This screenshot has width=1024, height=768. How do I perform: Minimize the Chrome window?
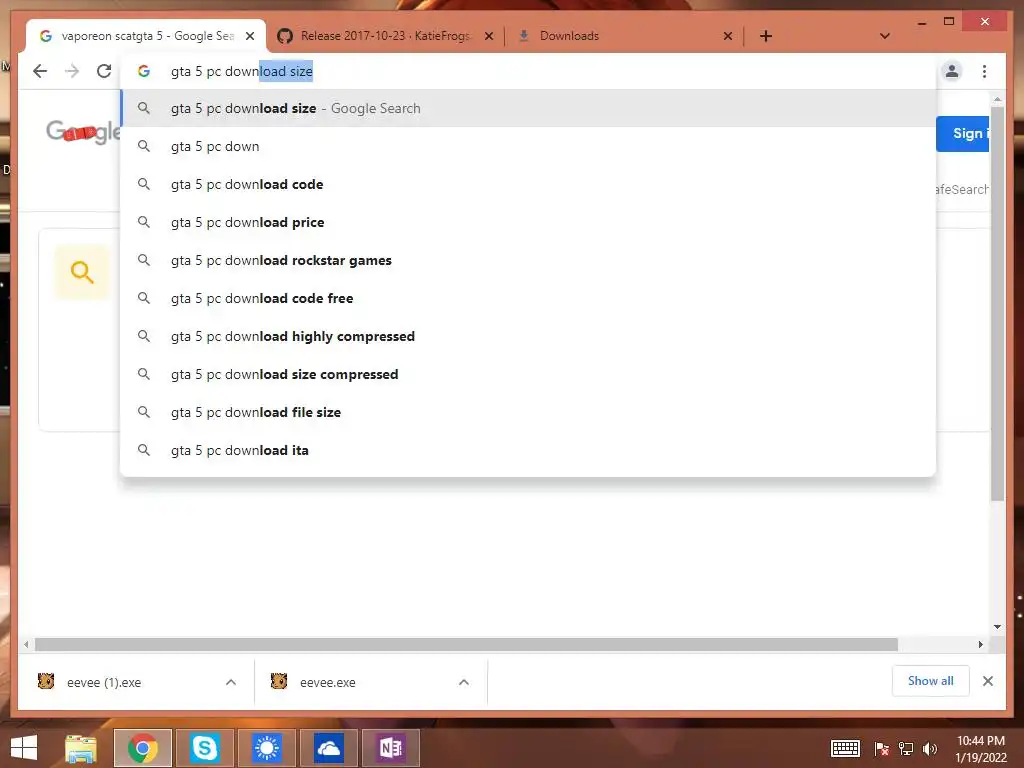[921, 22]
